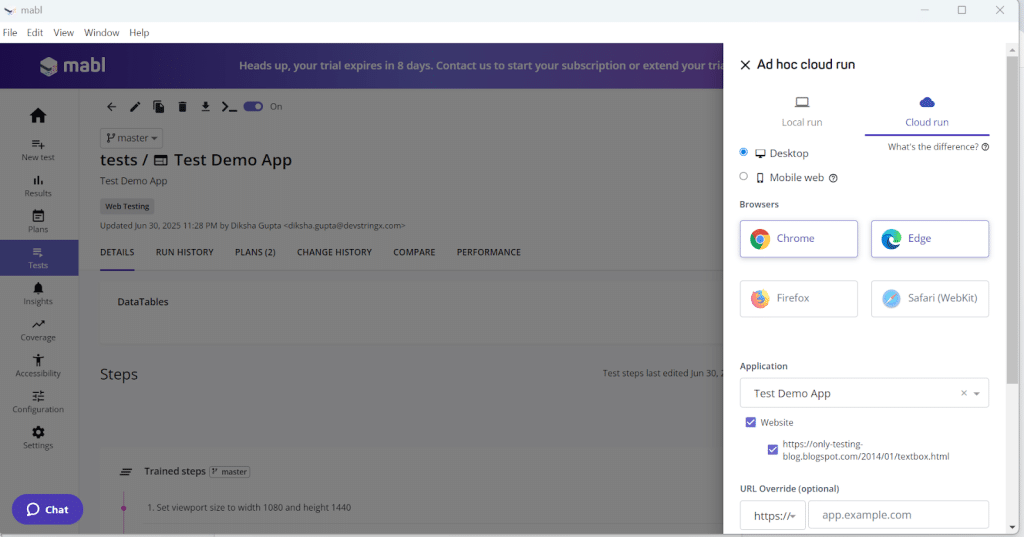
Task: Close the Ad hoc cloud run panel
Action: pyautogui.click(x=745, y=65)
